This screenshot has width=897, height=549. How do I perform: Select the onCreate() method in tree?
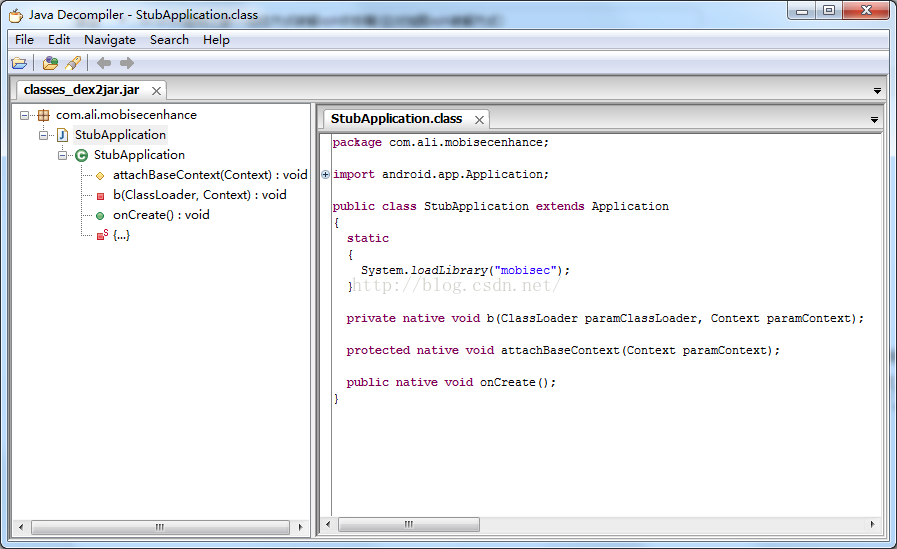pyautogui.click(x=161, y=215)
